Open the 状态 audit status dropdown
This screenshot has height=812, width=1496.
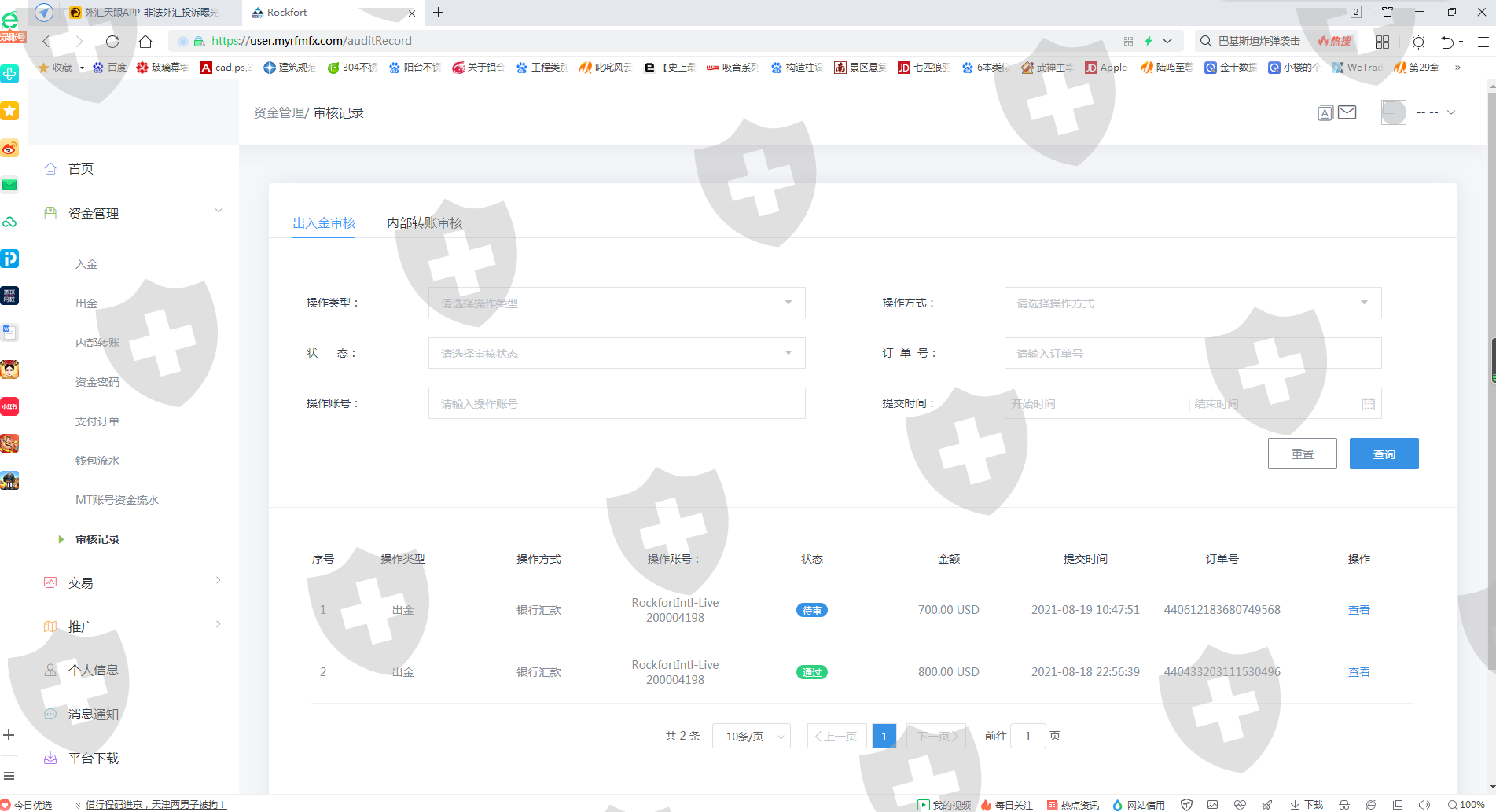[x=616, y=353]
